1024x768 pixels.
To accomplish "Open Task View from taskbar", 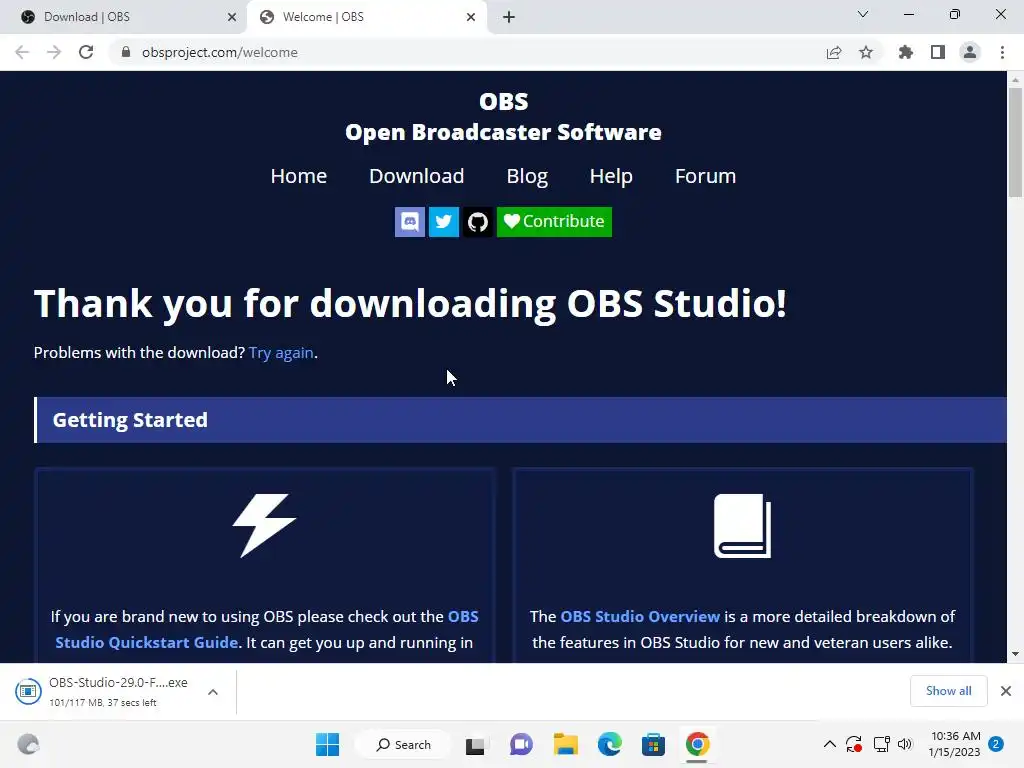I will click(x=475, y=744).
